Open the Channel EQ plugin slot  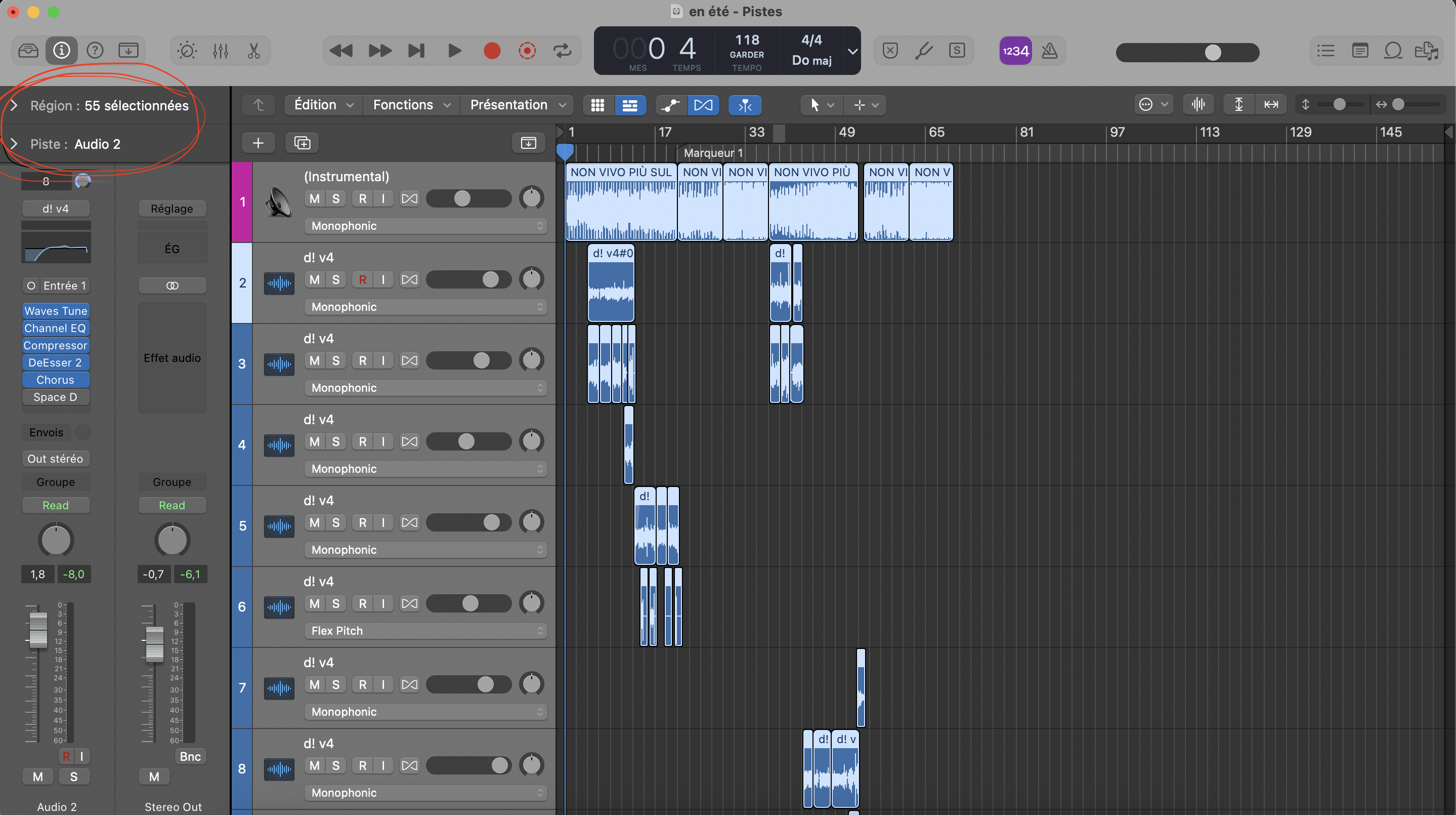click(x=56, y=328)
